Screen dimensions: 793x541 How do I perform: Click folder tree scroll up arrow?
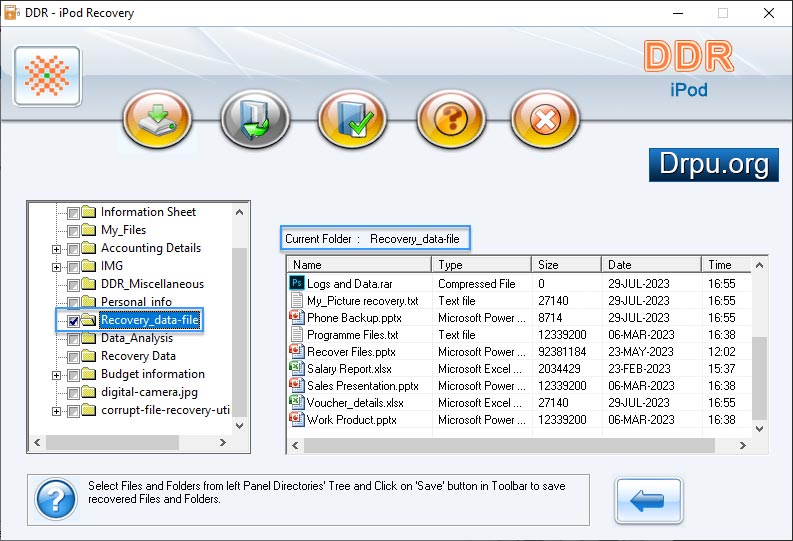[x=240, y=212]
